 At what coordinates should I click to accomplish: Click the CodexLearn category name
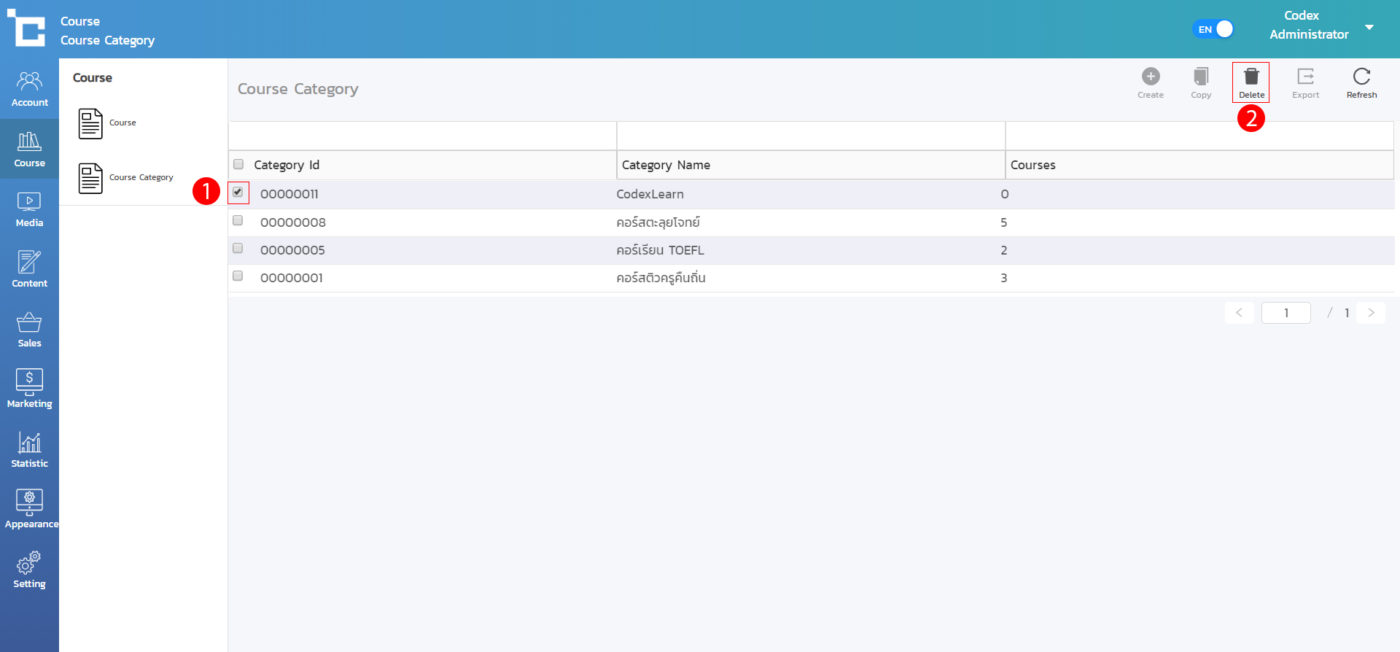650,194
